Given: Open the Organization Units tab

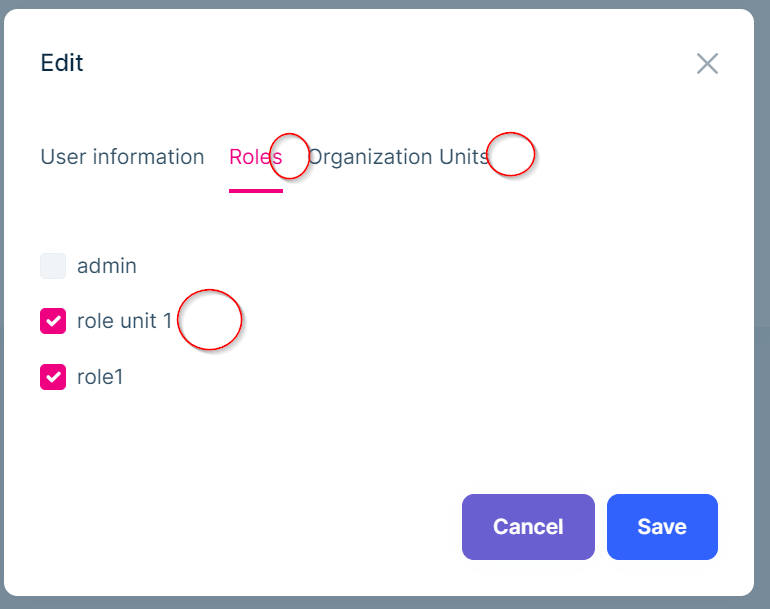Looking at the screenshot, I should click(x=398, y=157).
